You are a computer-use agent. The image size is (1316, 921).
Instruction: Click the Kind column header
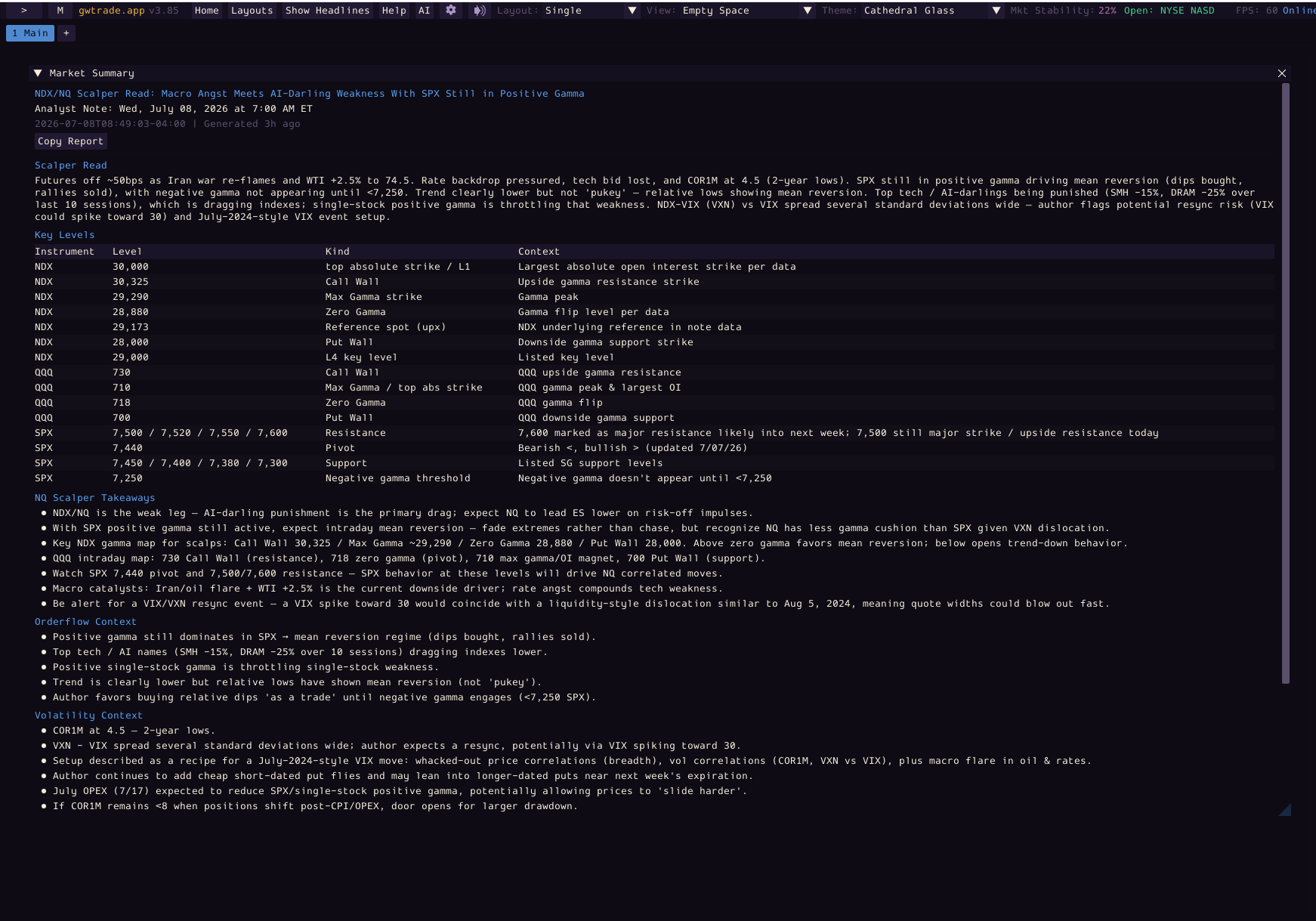coord(338,252)
